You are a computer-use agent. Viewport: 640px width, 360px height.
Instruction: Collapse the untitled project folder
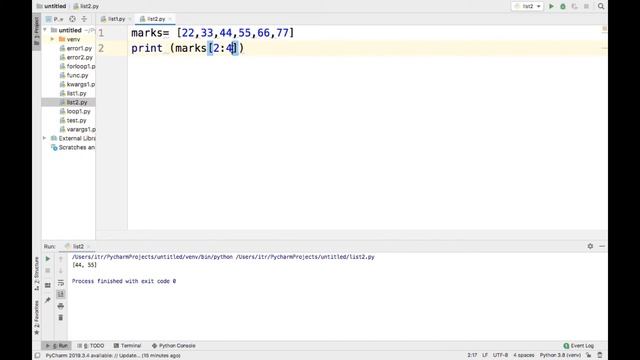pyautogui.click(x=45, y=30)
